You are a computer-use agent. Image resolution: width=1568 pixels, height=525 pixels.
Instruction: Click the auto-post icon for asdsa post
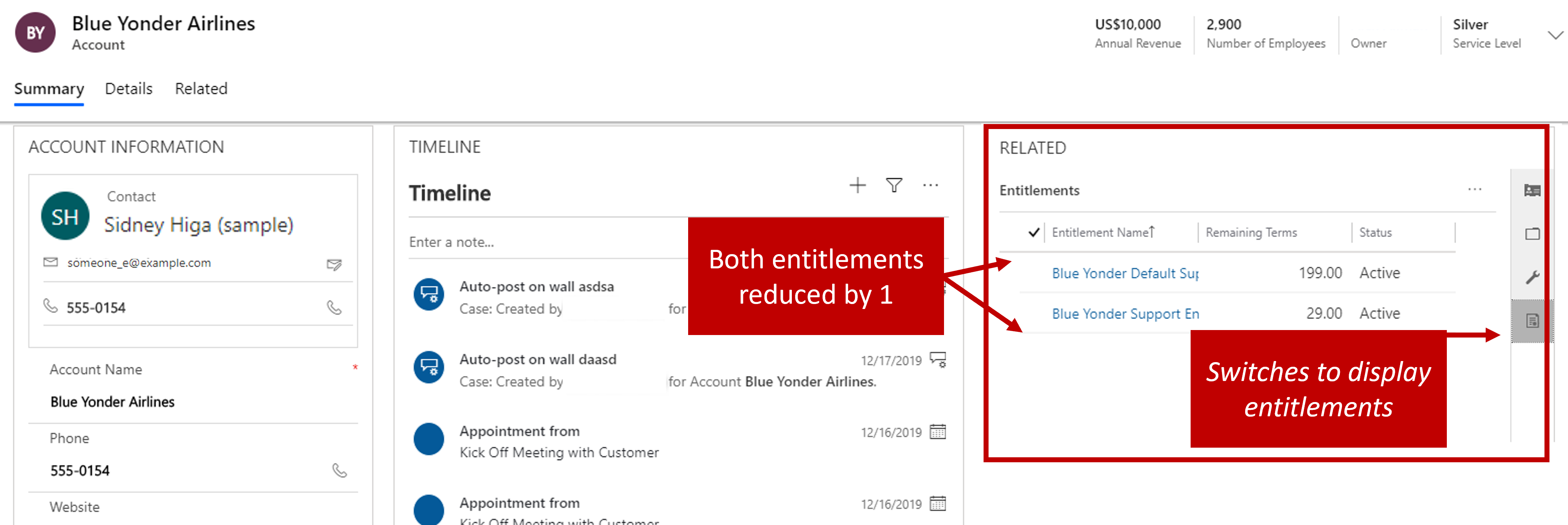(429, 295)
